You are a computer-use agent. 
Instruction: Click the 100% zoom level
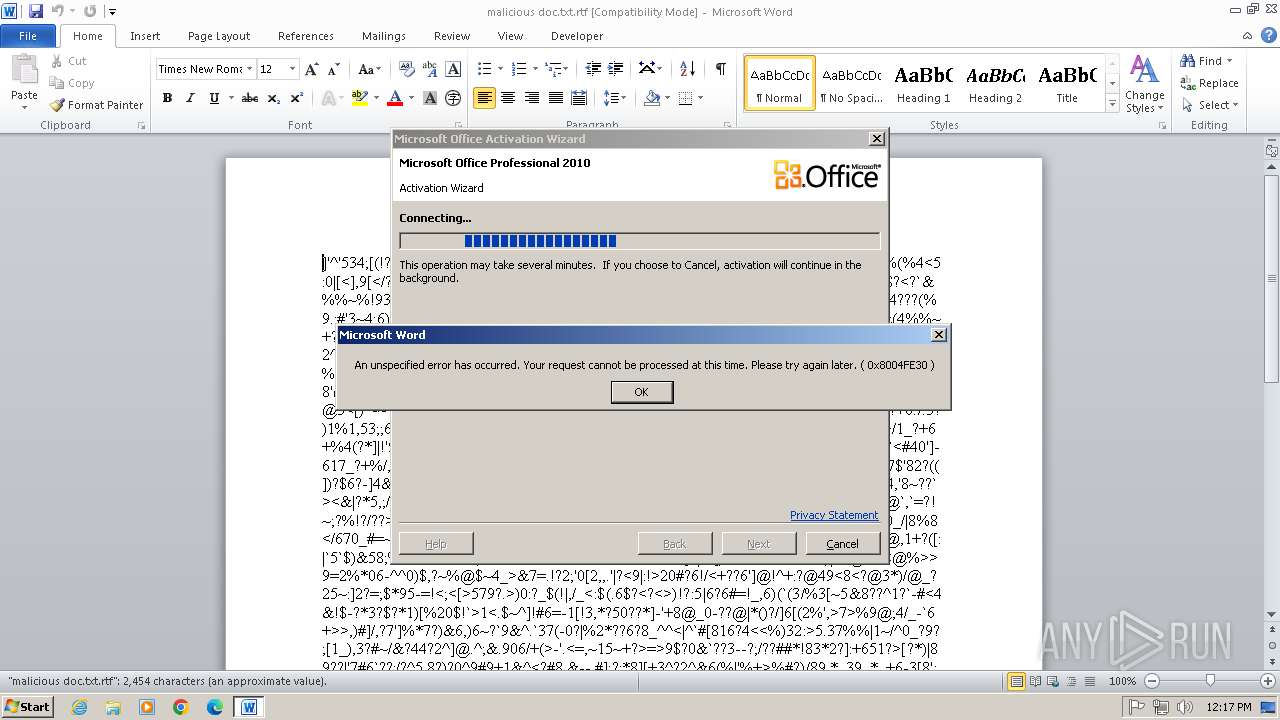pos(1122,681)
